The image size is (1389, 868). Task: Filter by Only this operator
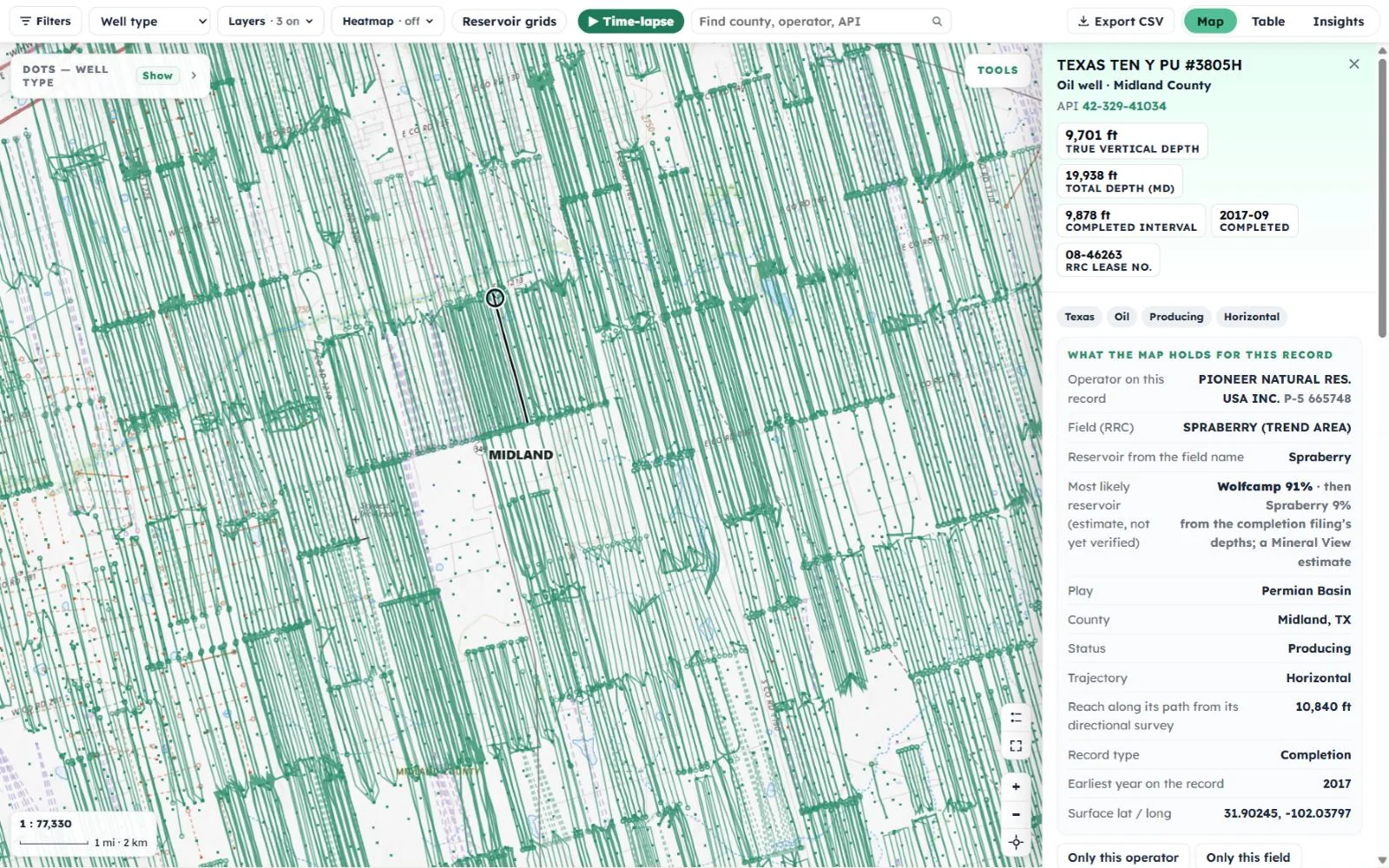pos(1122,857)
